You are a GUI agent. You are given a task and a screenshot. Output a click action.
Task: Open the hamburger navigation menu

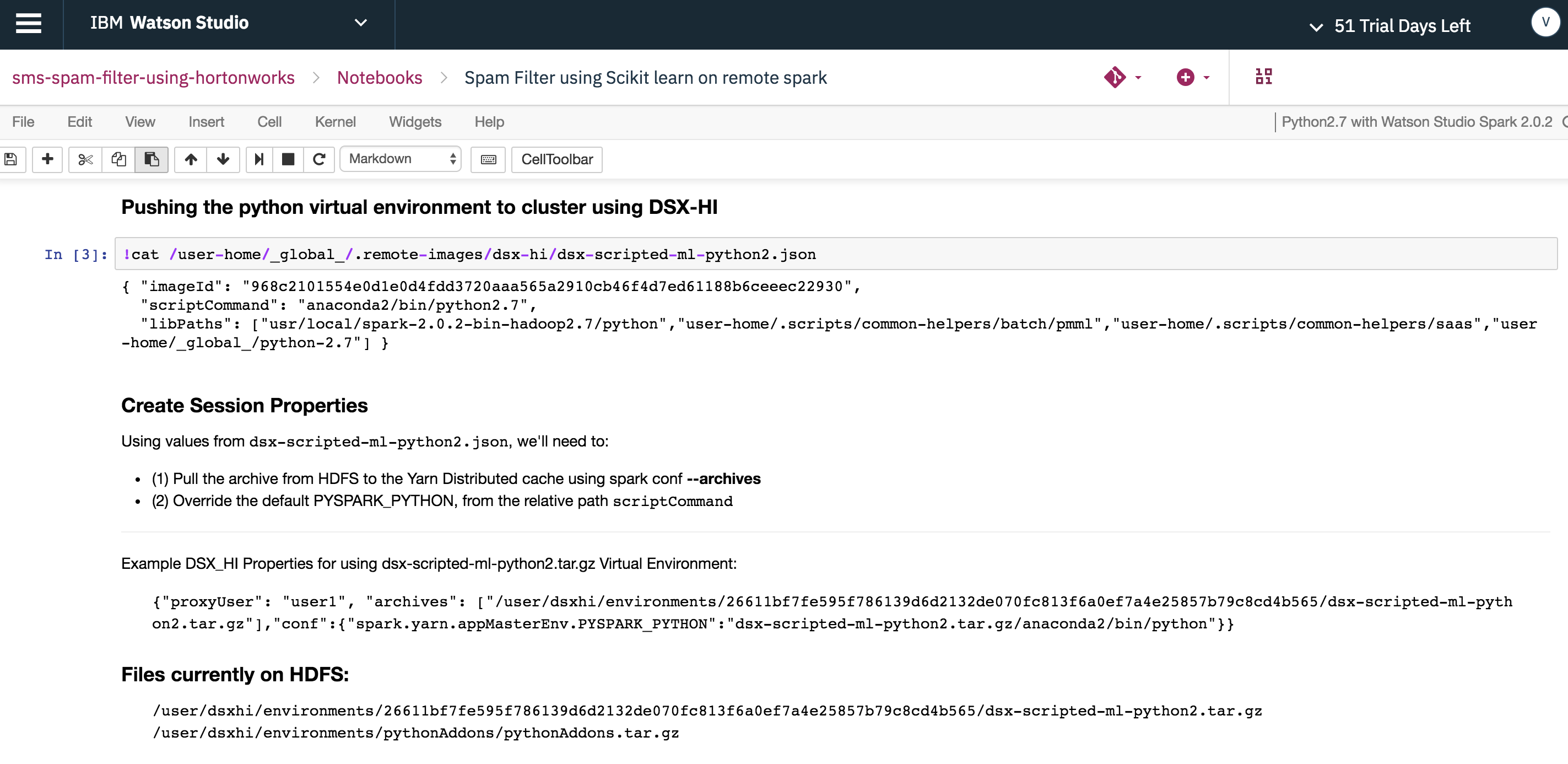click(28, 24)
